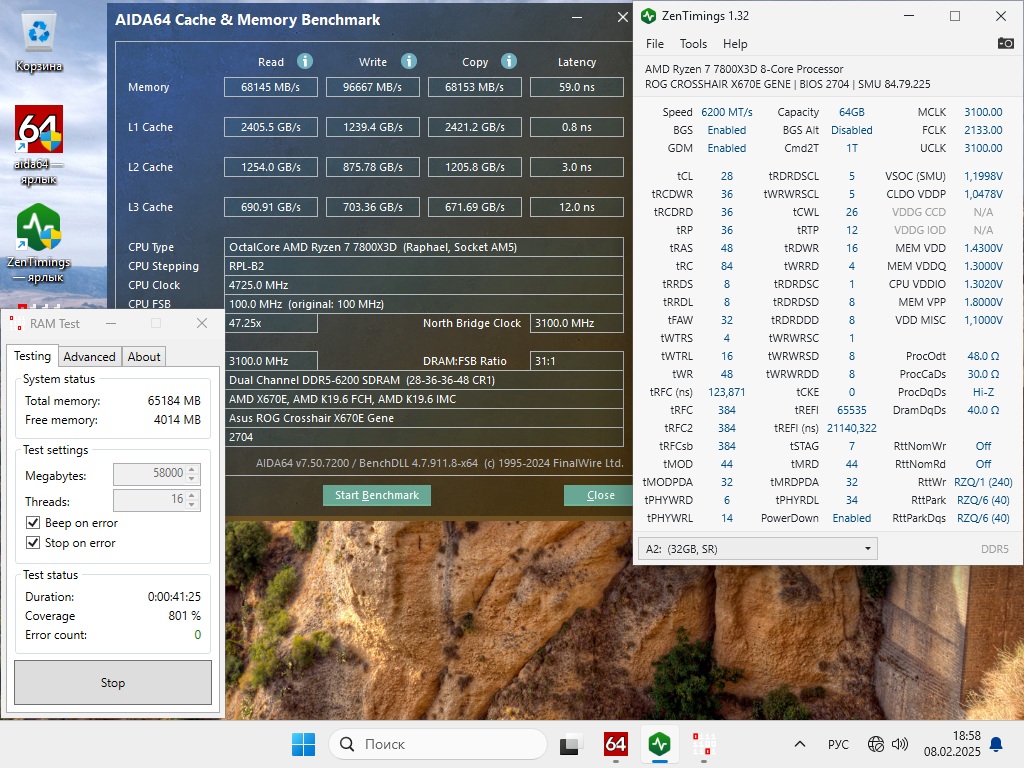Click tCL value 28 in ZenTimings
This screenshot has width=1024, height=768.
pos(727,176)
